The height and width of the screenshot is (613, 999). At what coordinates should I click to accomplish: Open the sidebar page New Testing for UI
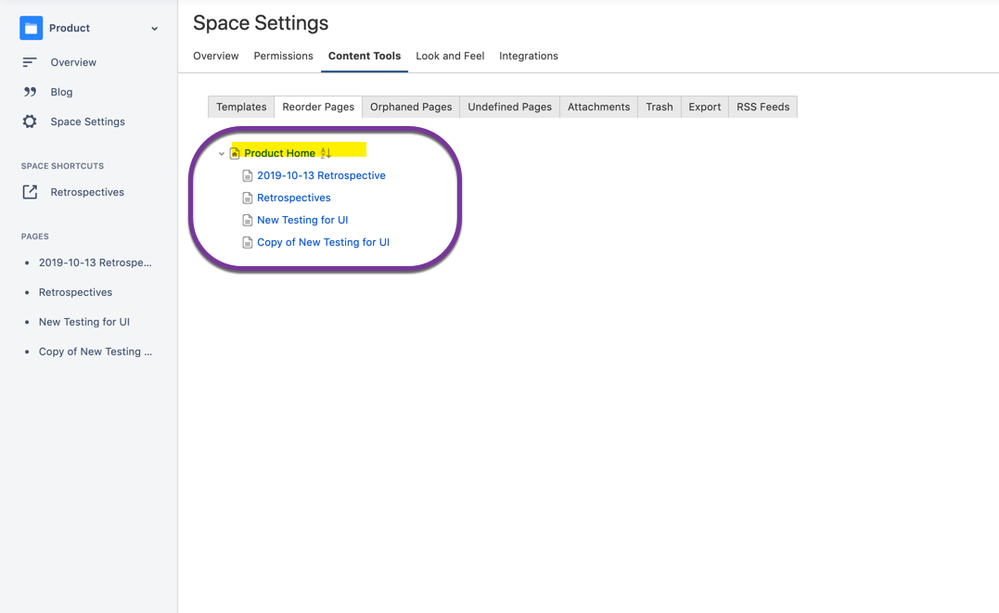point(84,322)
